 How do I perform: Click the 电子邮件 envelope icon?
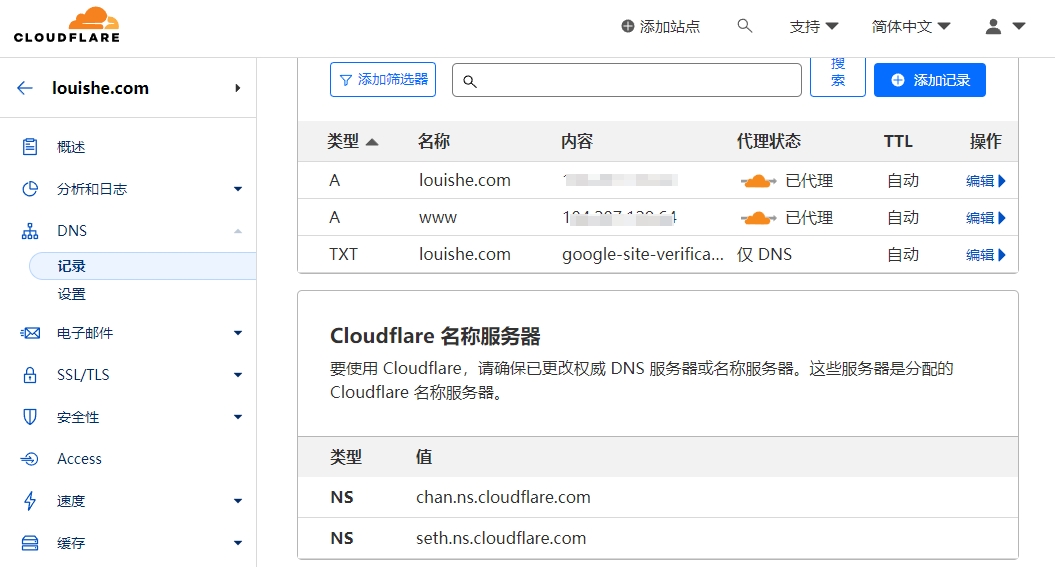(30, 333)
